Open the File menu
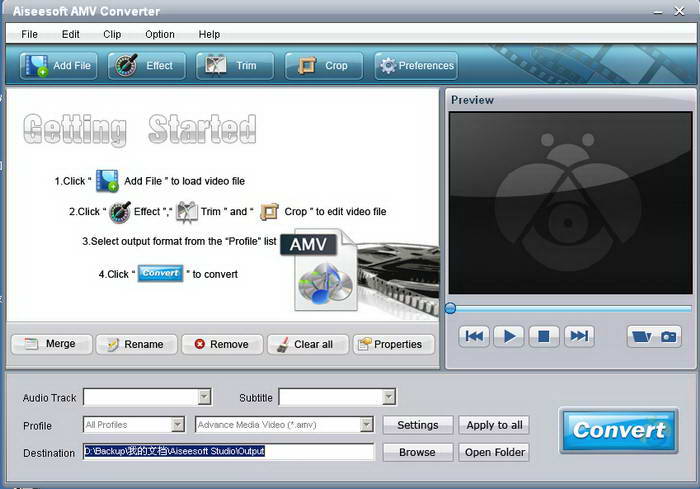 [x=29, y=34]
